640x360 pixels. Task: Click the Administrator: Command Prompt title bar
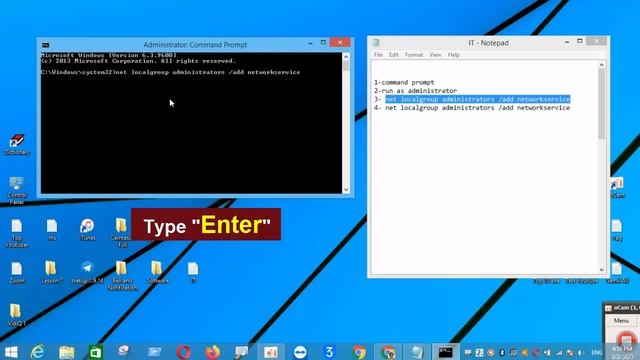click(195, 45)
